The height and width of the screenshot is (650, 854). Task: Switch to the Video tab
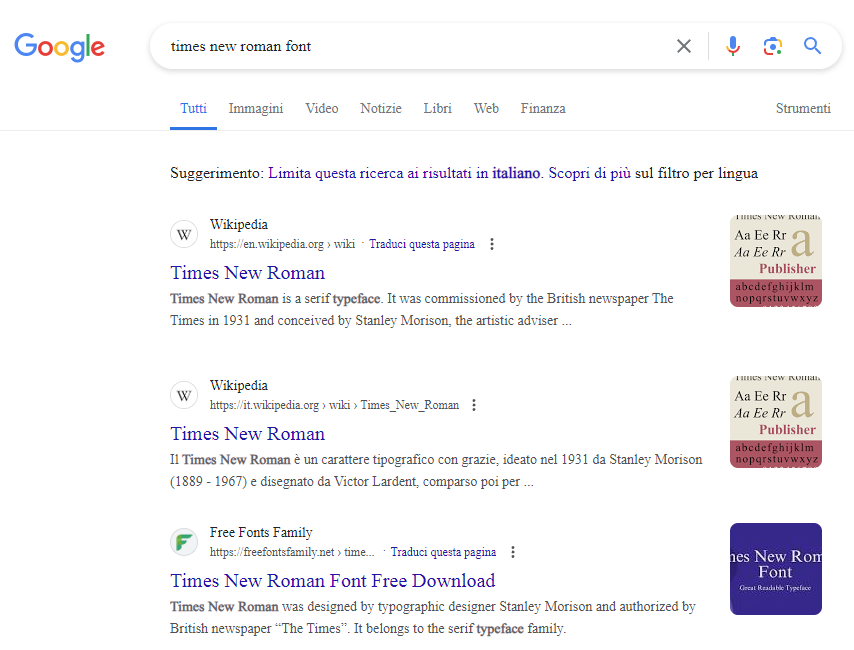321,108
